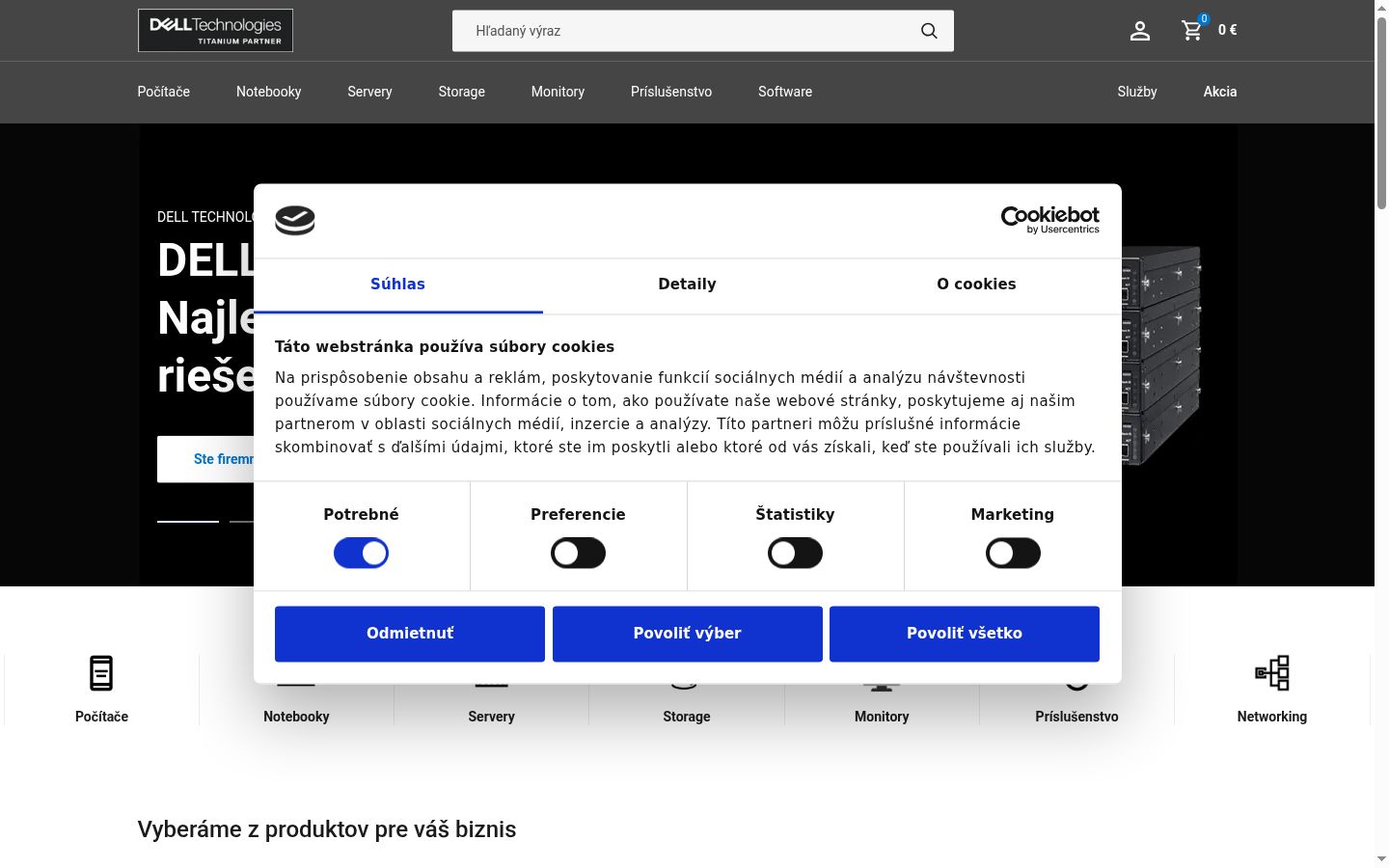This screenshot has width=1389, height=868.
Task: Click the Počítače category label
Action: [x=101, y=717]
